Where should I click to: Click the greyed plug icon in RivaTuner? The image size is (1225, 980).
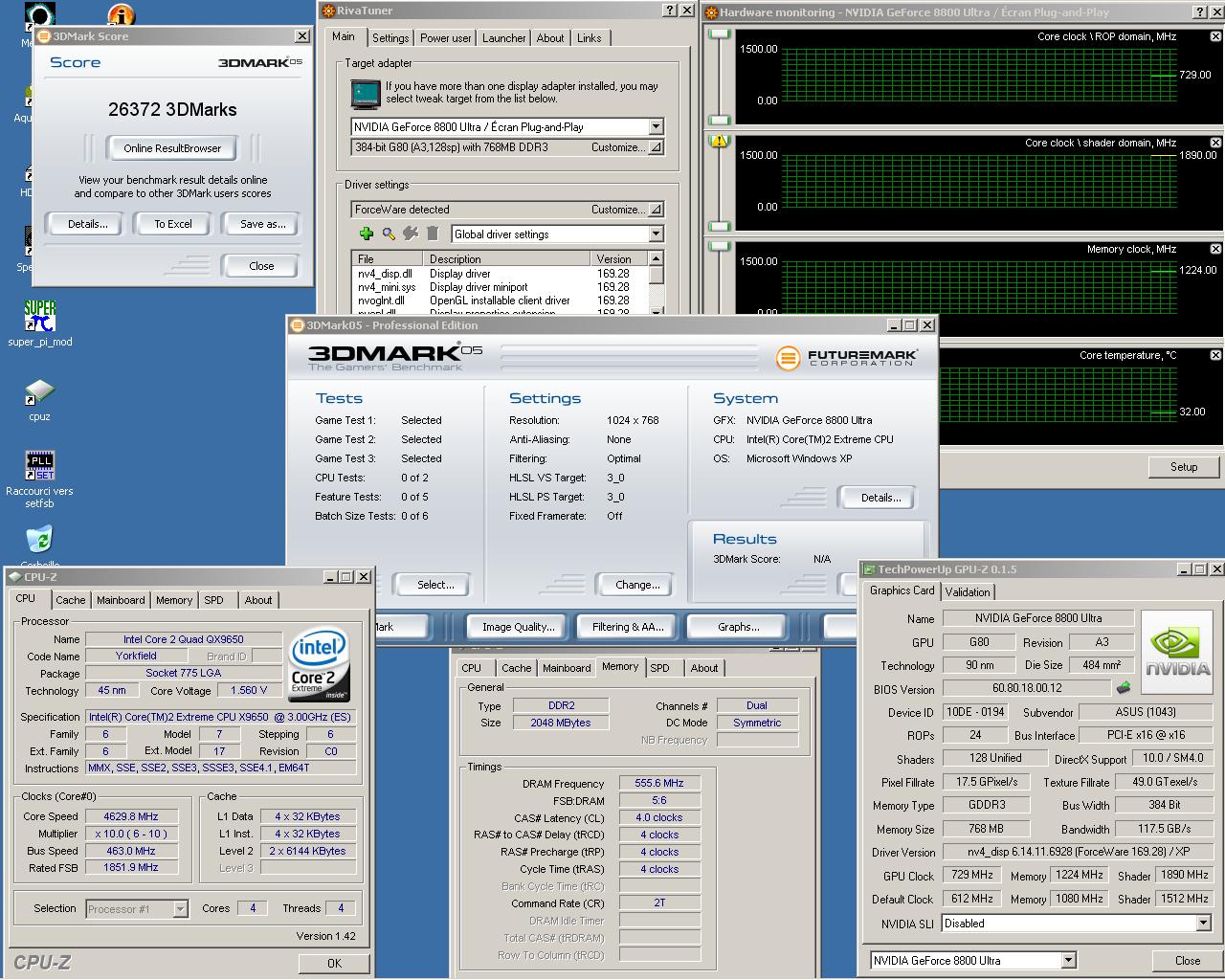point(411,234)
